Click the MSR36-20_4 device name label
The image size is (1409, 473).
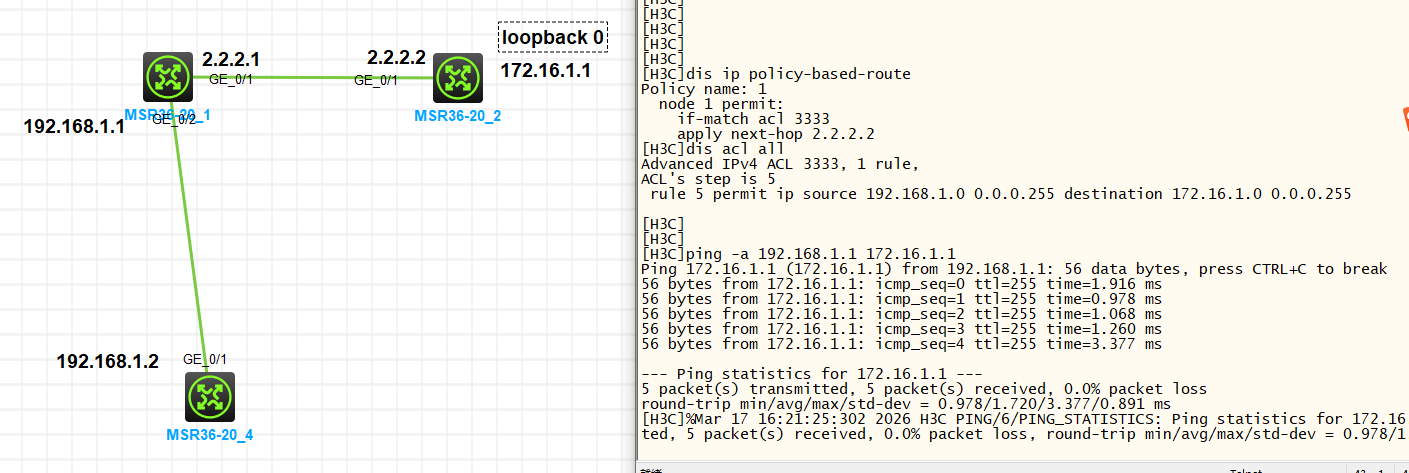tap(210, 435)
